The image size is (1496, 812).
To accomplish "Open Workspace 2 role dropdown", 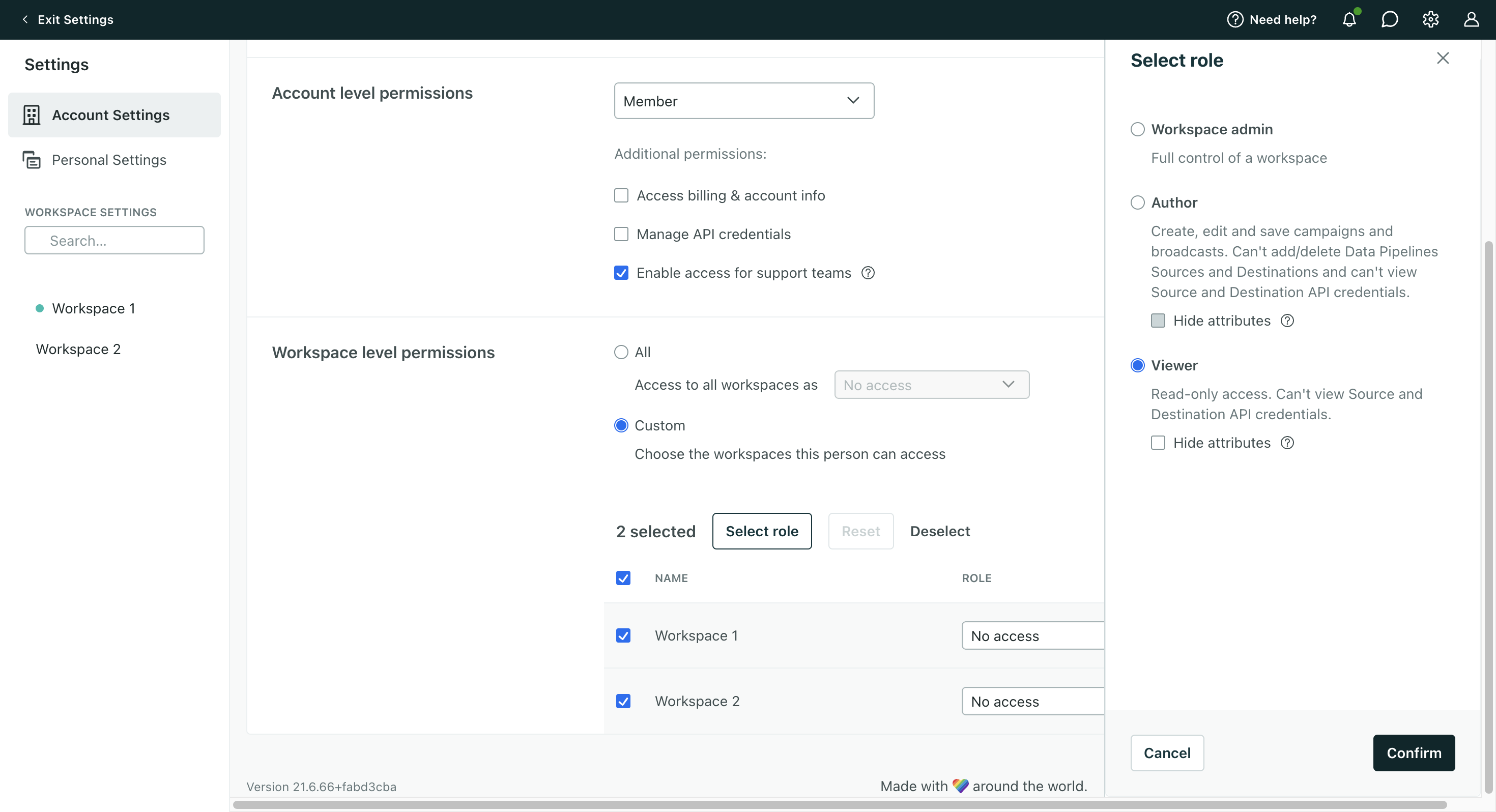I will tap(1032, 701).
